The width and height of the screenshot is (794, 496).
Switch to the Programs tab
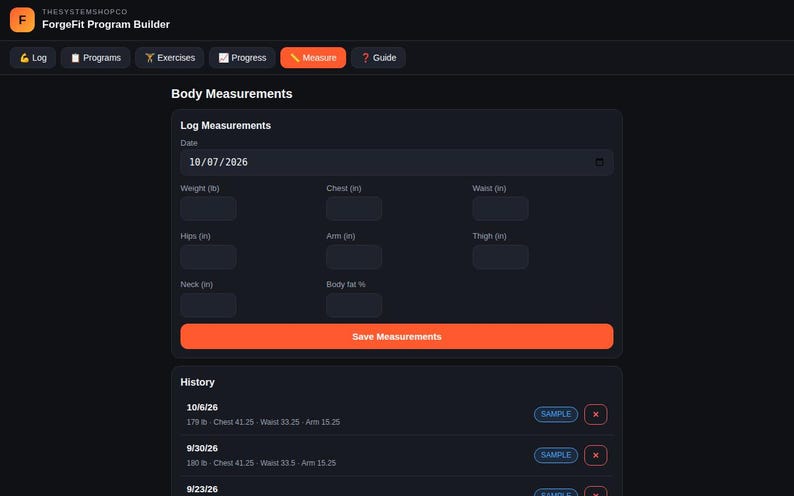(x=96, y=58)
